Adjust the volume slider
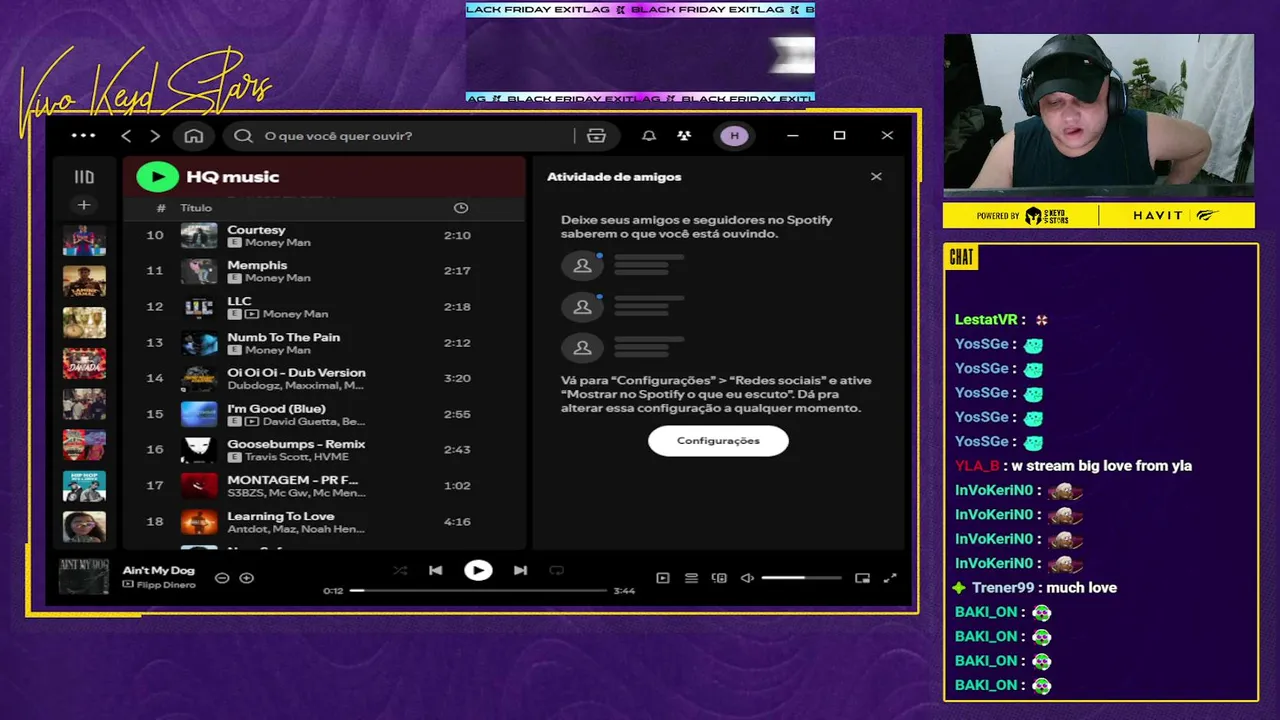Image resolution: width=1280 pixels, height=720 pixels. point(801,578)
